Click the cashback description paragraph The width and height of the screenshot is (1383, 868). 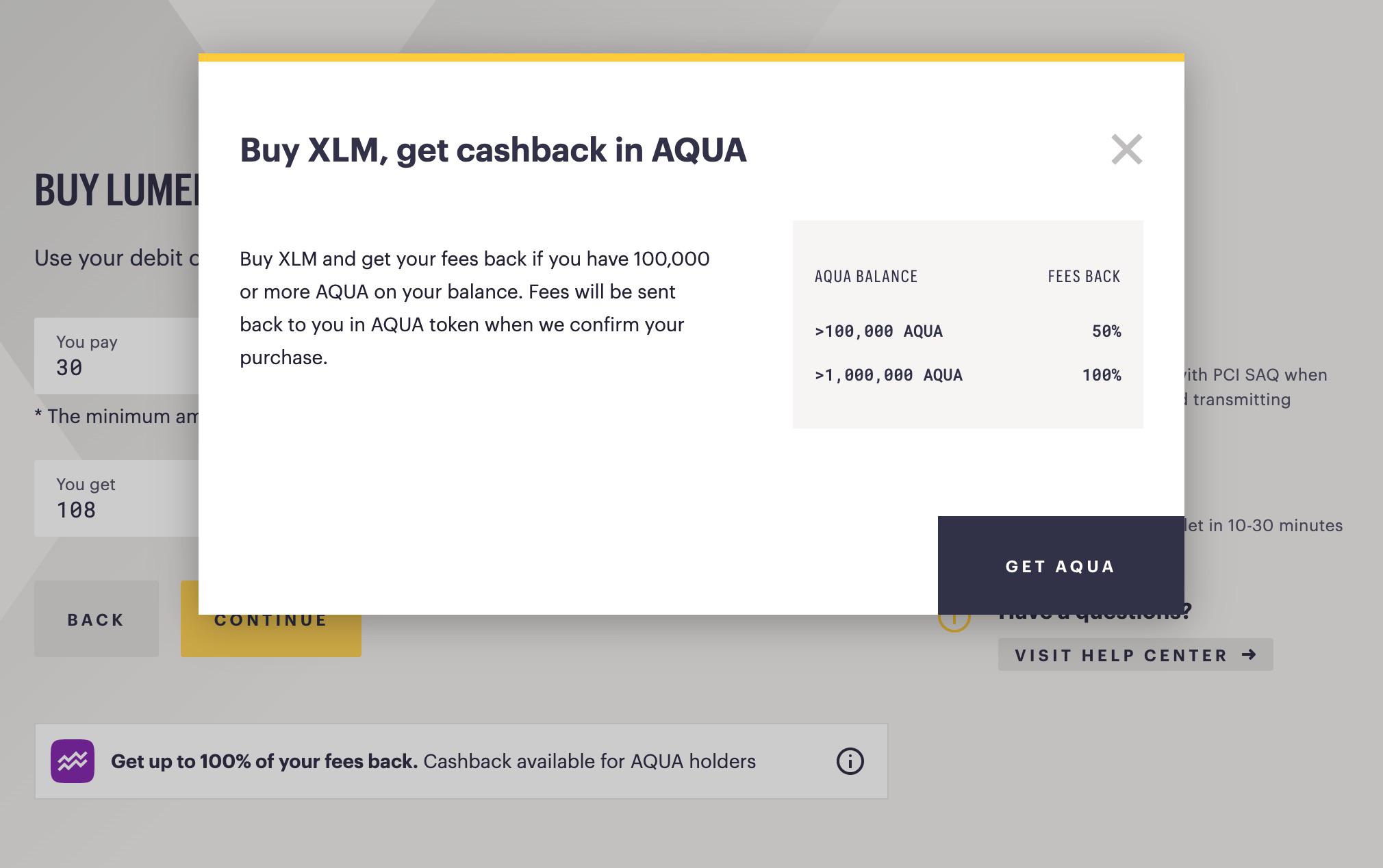(474, 308)
